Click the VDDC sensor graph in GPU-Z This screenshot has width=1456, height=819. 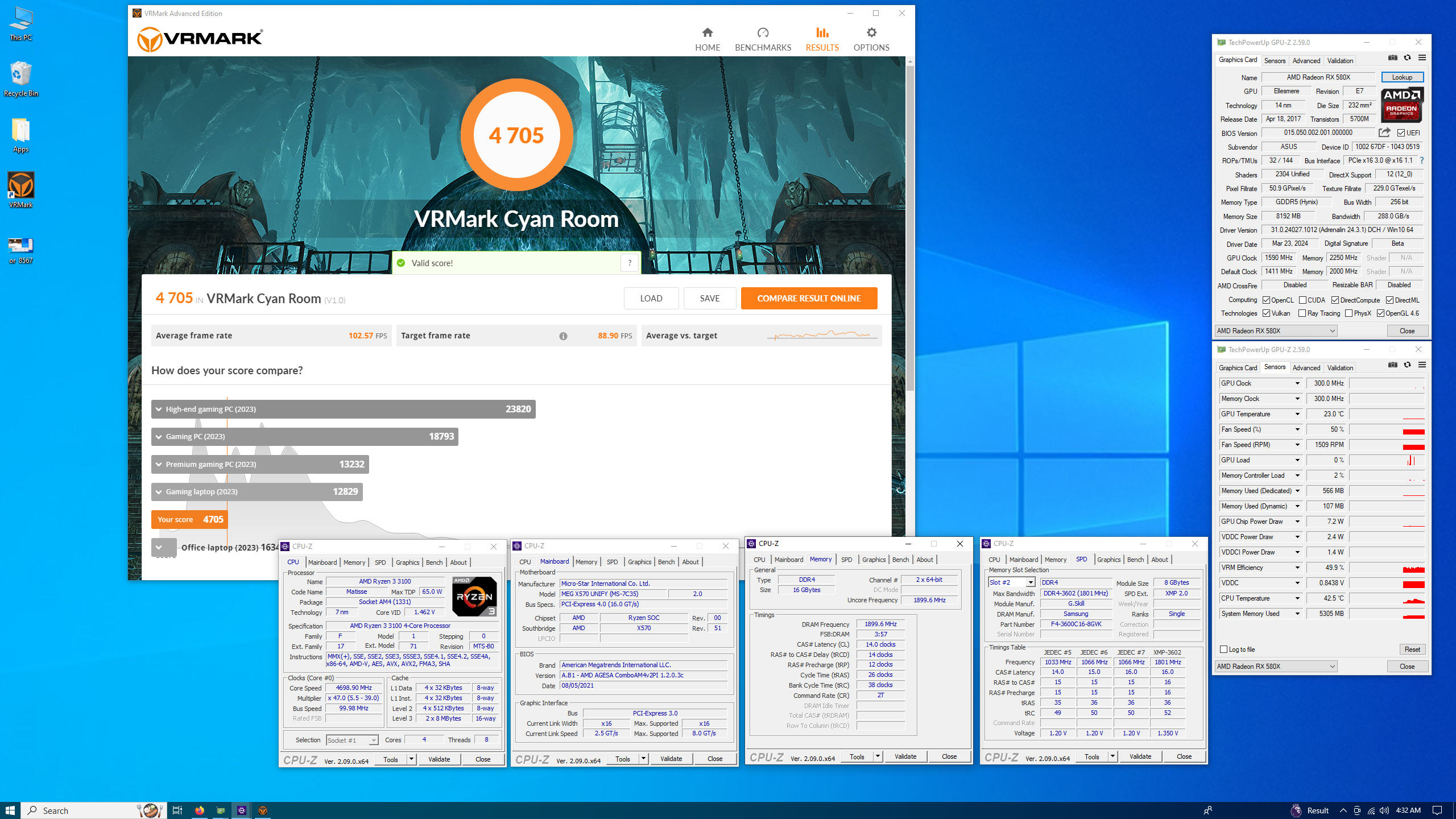pos(1387,583)
